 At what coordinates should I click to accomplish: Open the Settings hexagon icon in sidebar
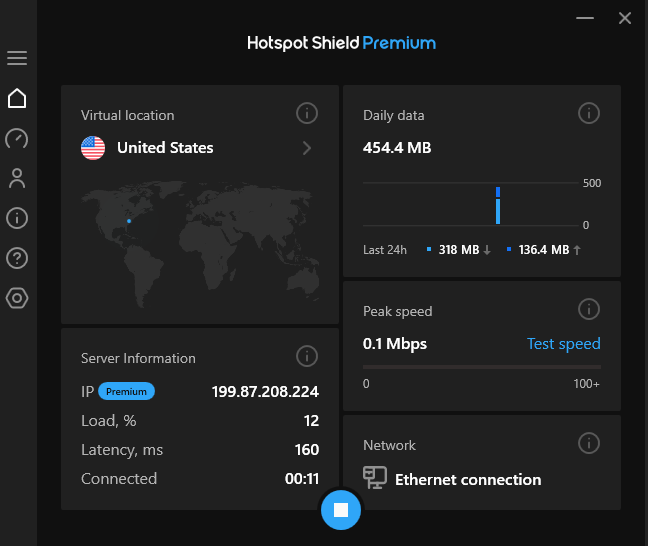pos(17,298)
